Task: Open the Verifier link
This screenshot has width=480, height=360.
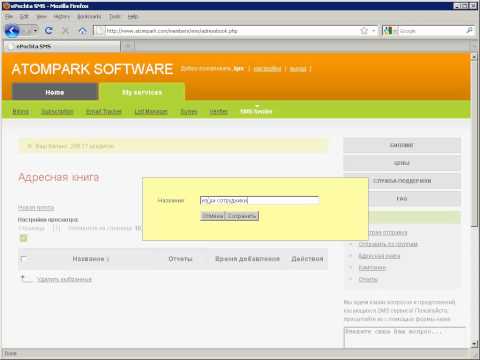Action: point(219,111)
